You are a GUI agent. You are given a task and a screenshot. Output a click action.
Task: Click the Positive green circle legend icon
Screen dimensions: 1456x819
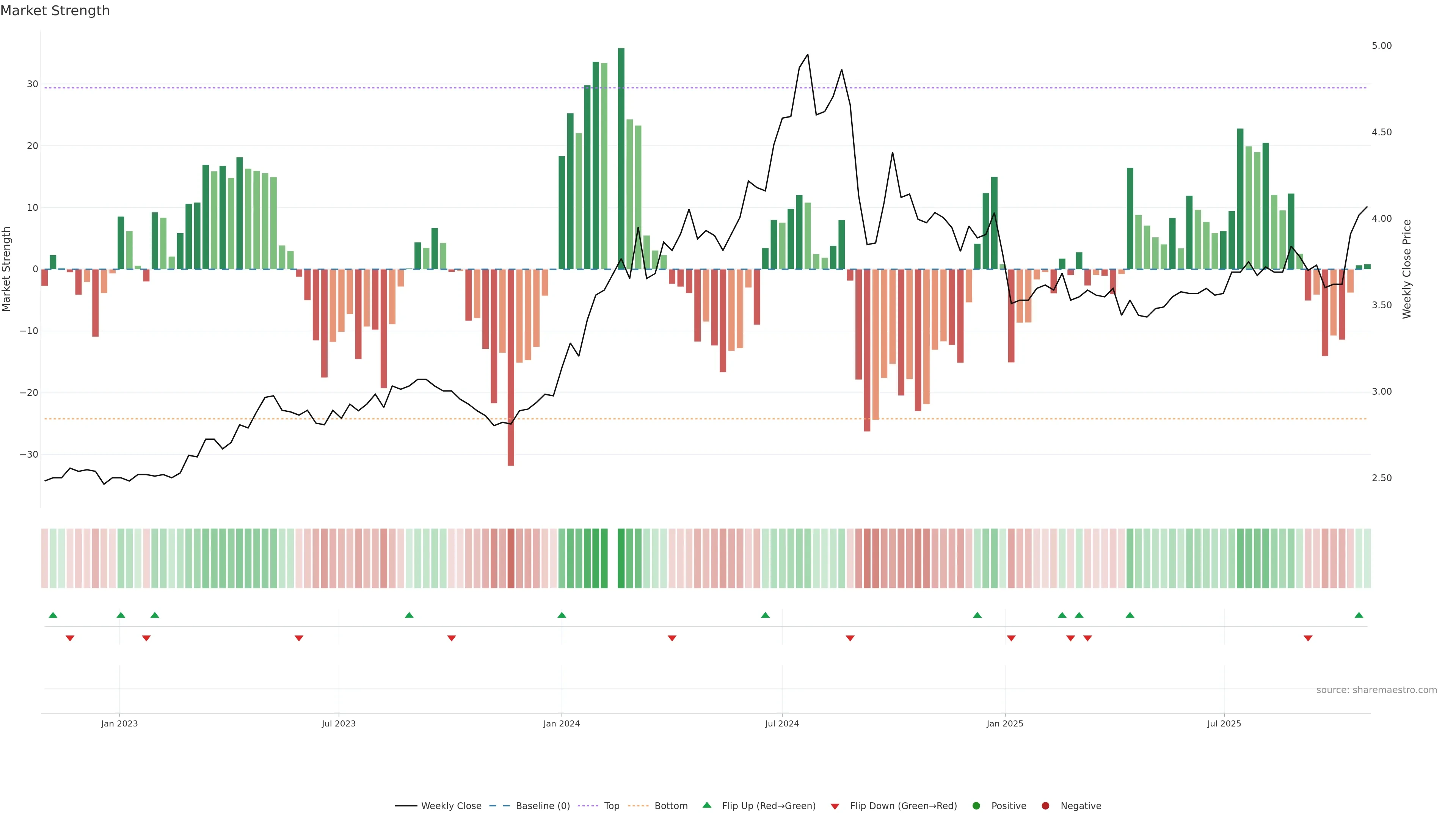click(x=976, y=805)
